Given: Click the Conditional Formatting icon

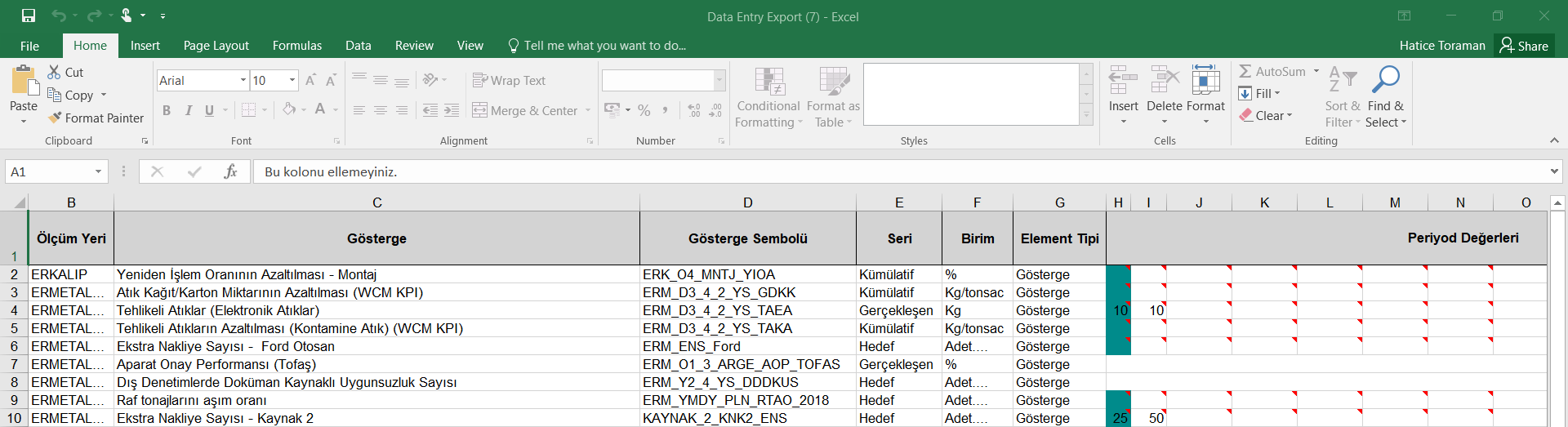Looking at the screenshot, I should coord(768,82).
